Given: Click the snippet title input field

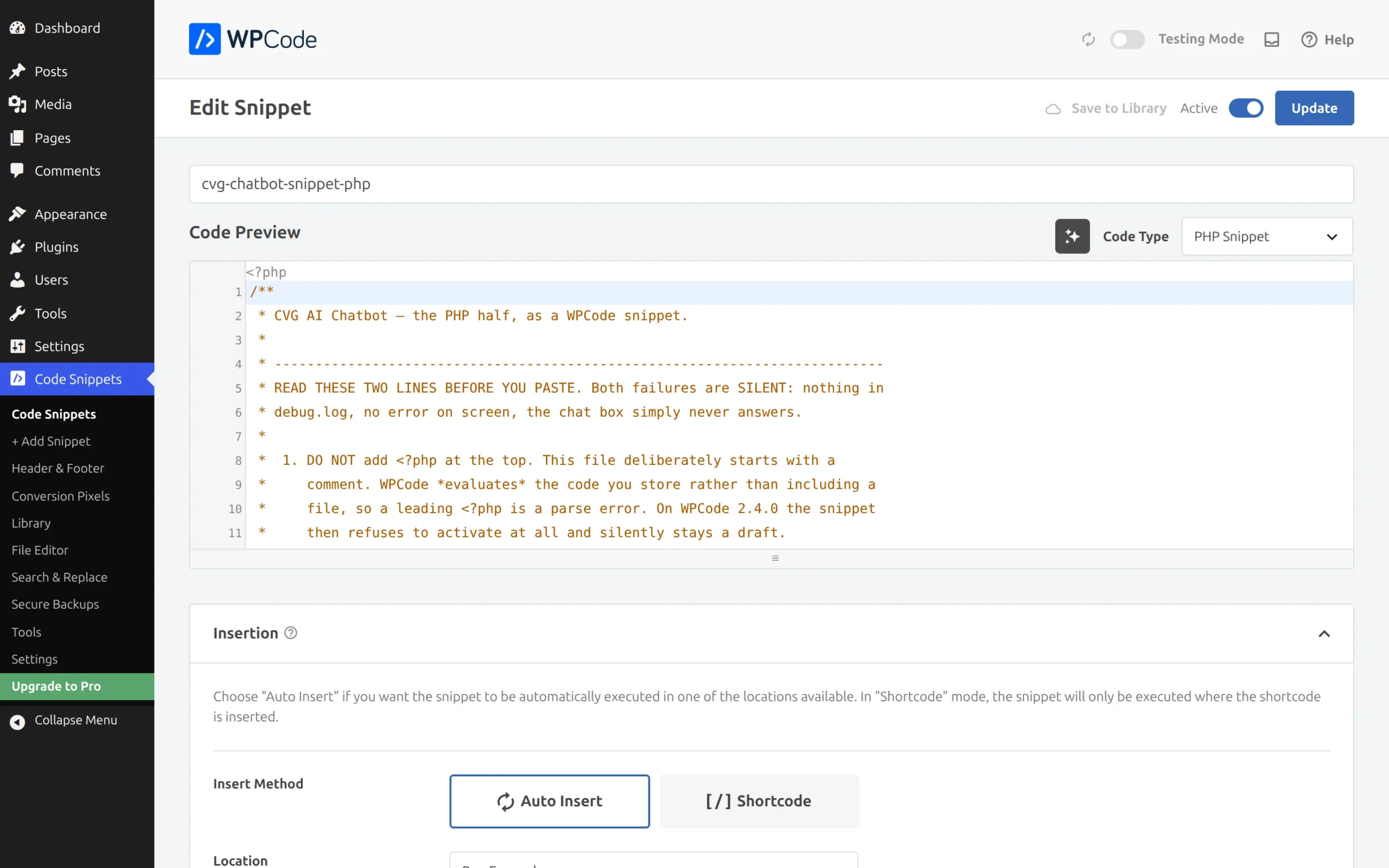Looking at the screenshot, I should pyautogui.click(x=771, y=184).
